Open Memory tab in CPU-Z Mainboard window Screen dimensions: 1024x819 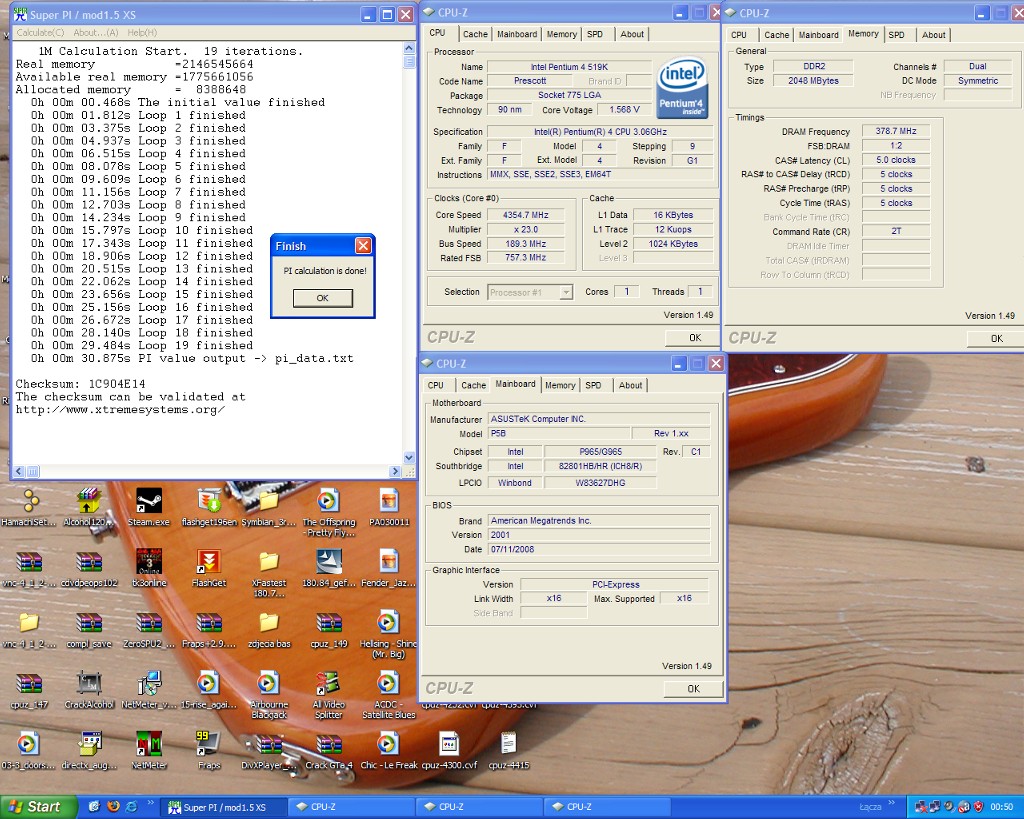point(560,385)
